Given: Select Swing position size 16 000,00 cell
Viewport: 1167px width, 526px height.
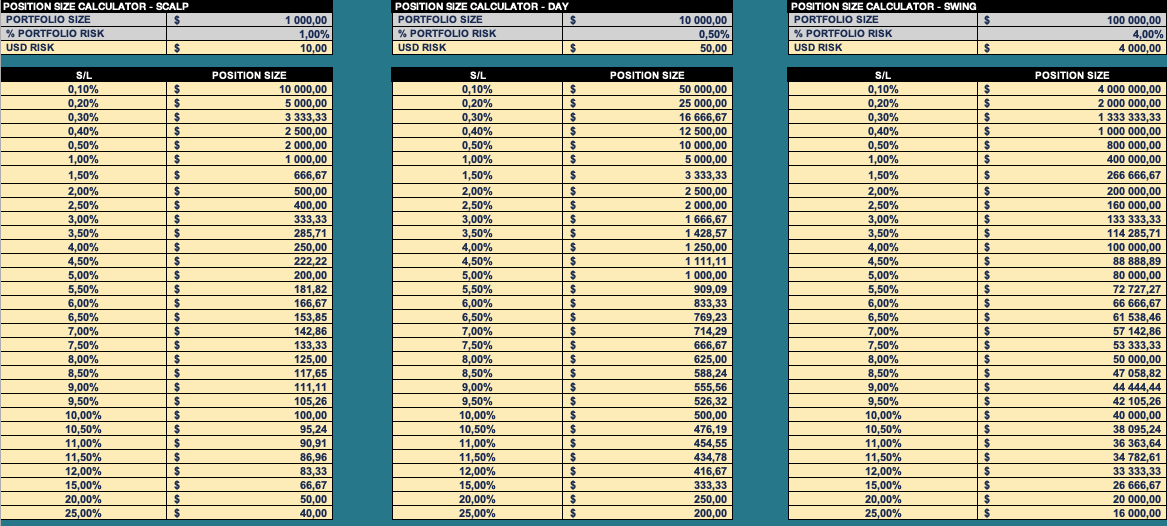Looking at the screenshot, I should pos(1071,513).
